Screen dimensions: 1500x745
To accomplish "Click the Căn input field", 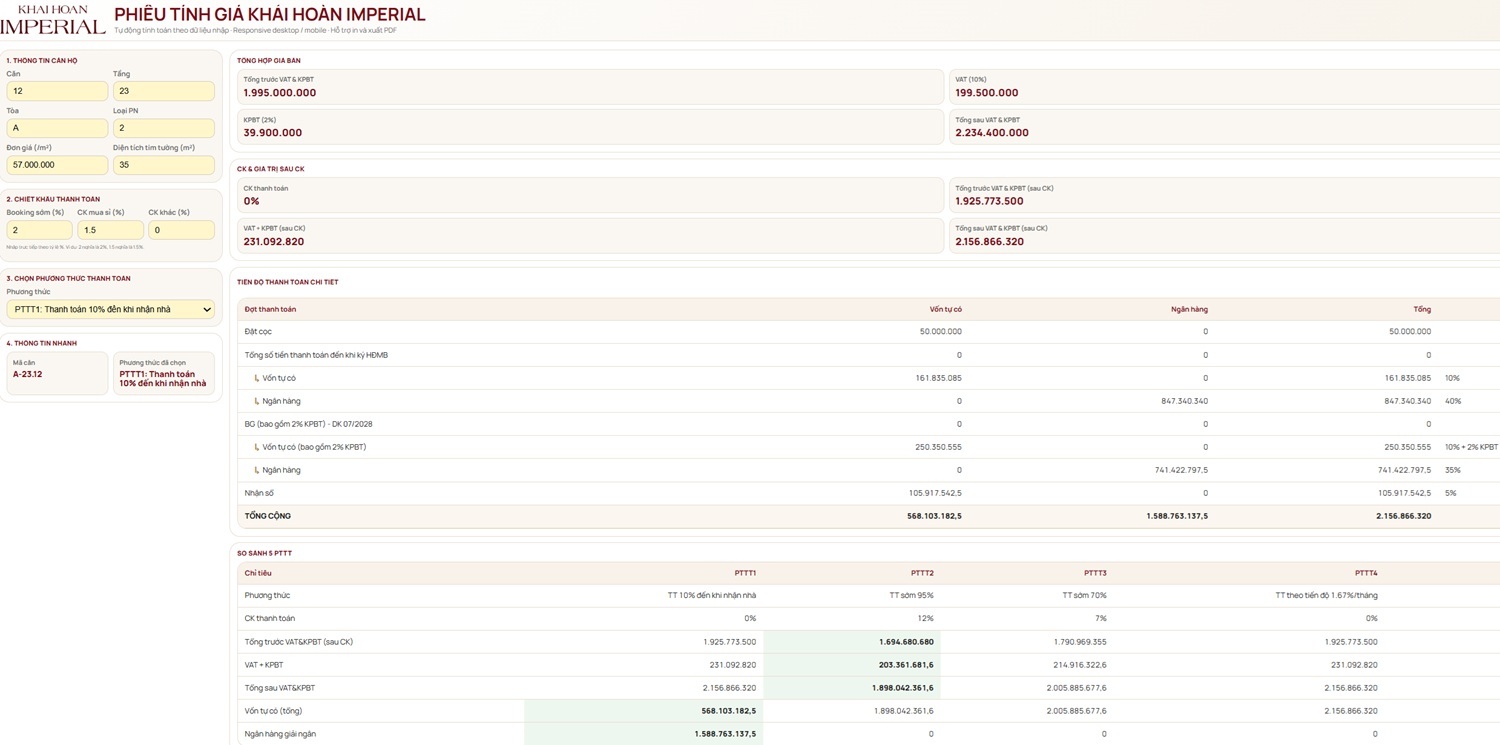I will tap(57, 91).
